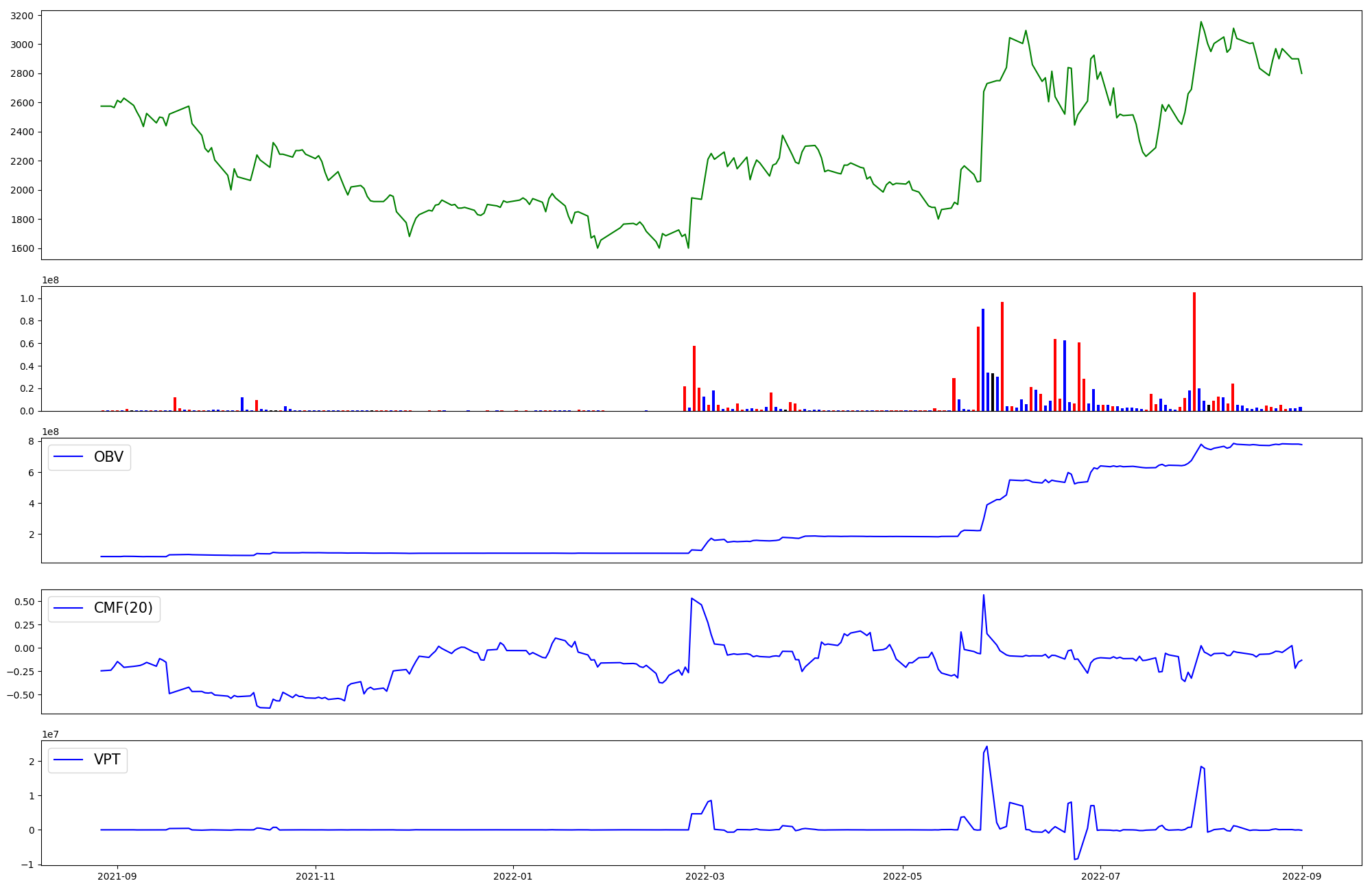
Task: Click the 2022-05 x-axis date label
Action: click(903, 876)
